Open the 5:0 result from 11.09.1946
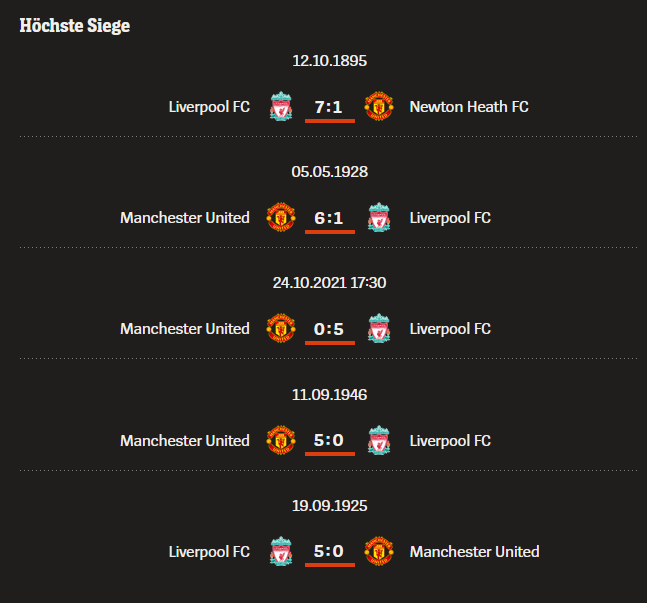Image resolution: width=647 pixels, height=603 pixels. tap(330, 440)
